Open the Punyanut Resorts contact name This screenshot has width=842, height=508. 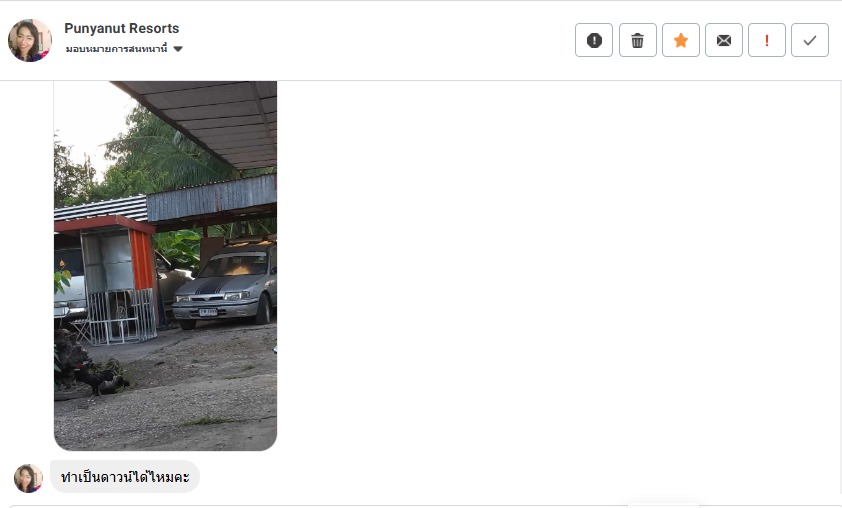tap(122, 28)
